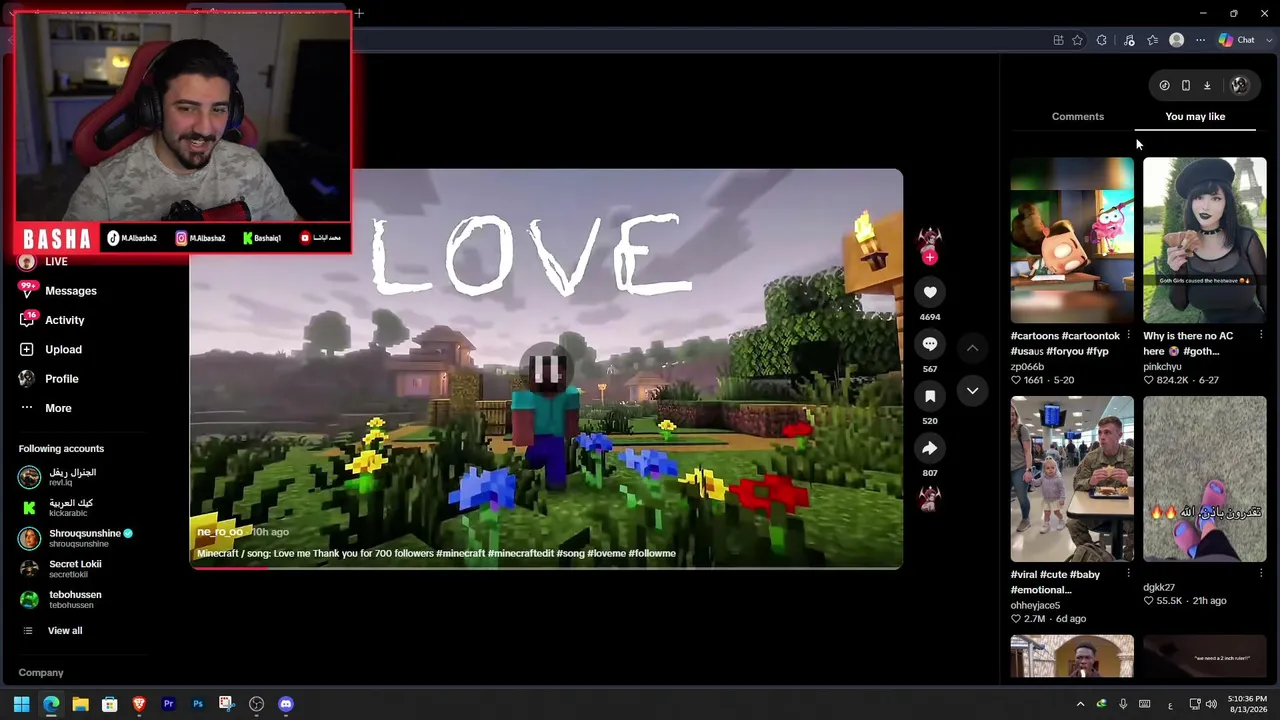
Task: Open Messages in the sidebar
Action: (x=71, y=291)
